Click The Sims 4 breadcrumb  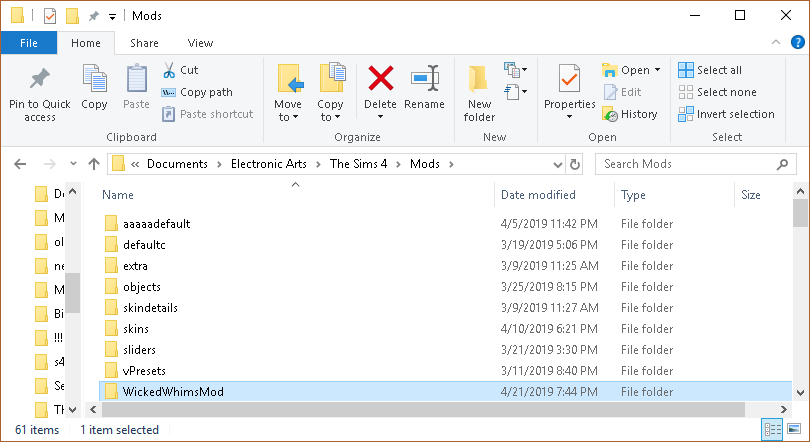click(359, 164)
